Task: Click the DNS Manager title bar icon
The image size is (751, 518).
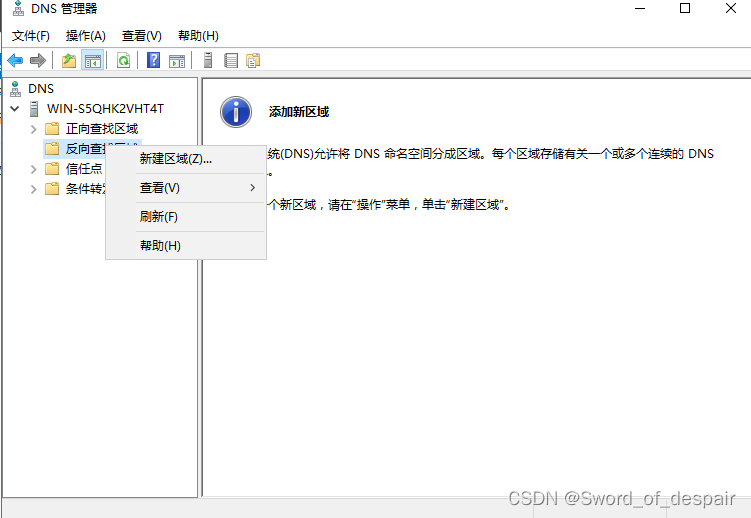Action: point(18,8)
